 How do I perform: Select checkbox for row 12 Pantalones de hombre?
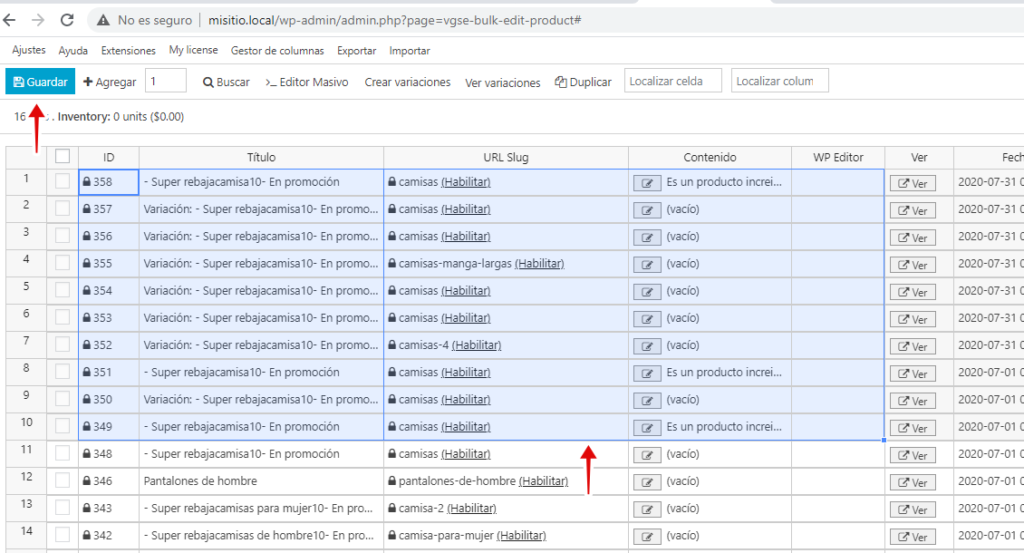click(x=62, y=481)
